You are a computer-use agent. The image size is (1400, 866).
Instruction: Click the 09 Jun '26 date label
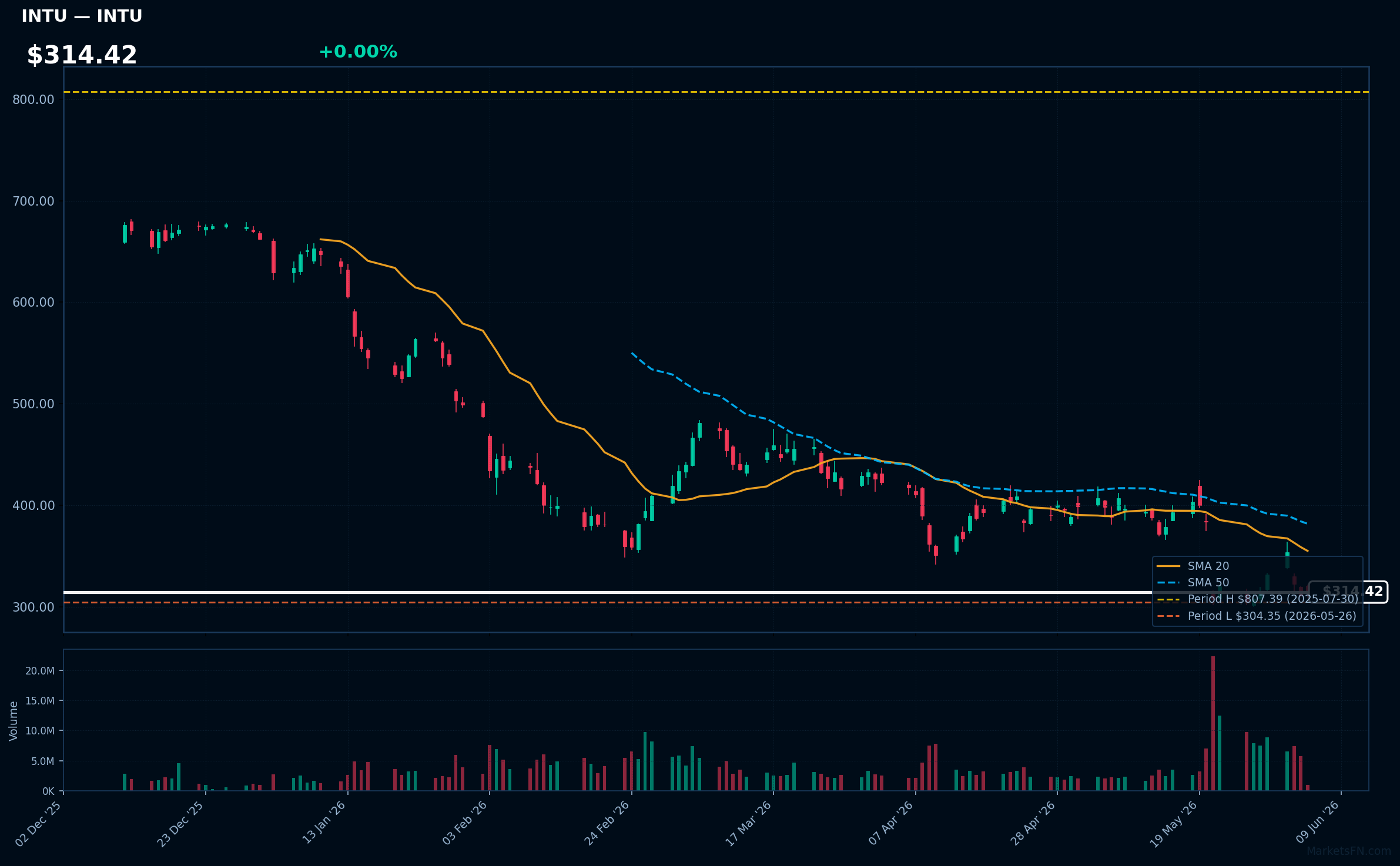(1317, 824)
